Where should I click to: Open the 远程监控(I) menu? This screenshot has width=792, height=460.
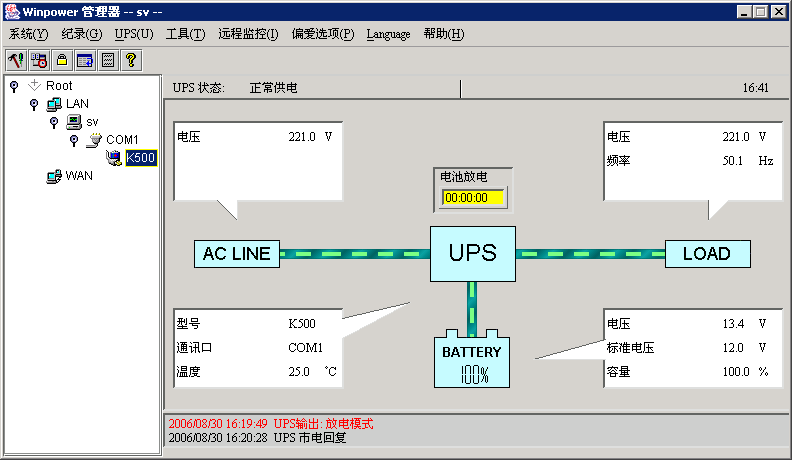248,34
